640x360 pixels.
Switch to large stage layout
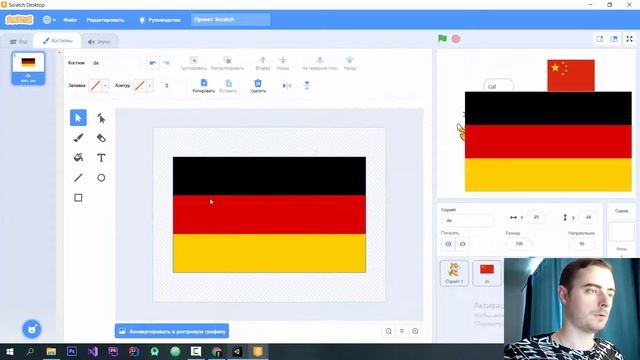click(614, 39)
